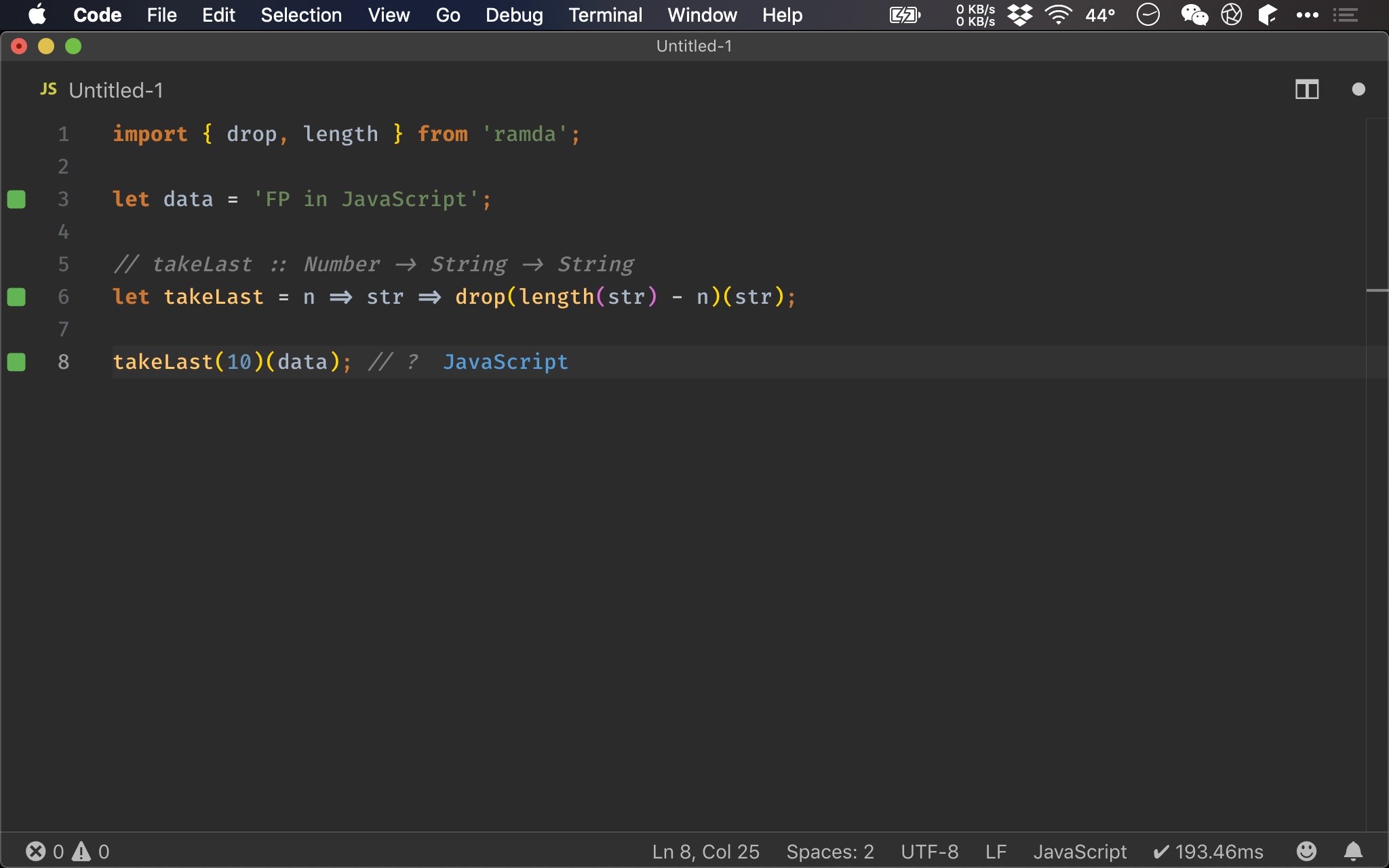
Task: Click line number 1 in the gutter
Action: click(x=63, y=134)
